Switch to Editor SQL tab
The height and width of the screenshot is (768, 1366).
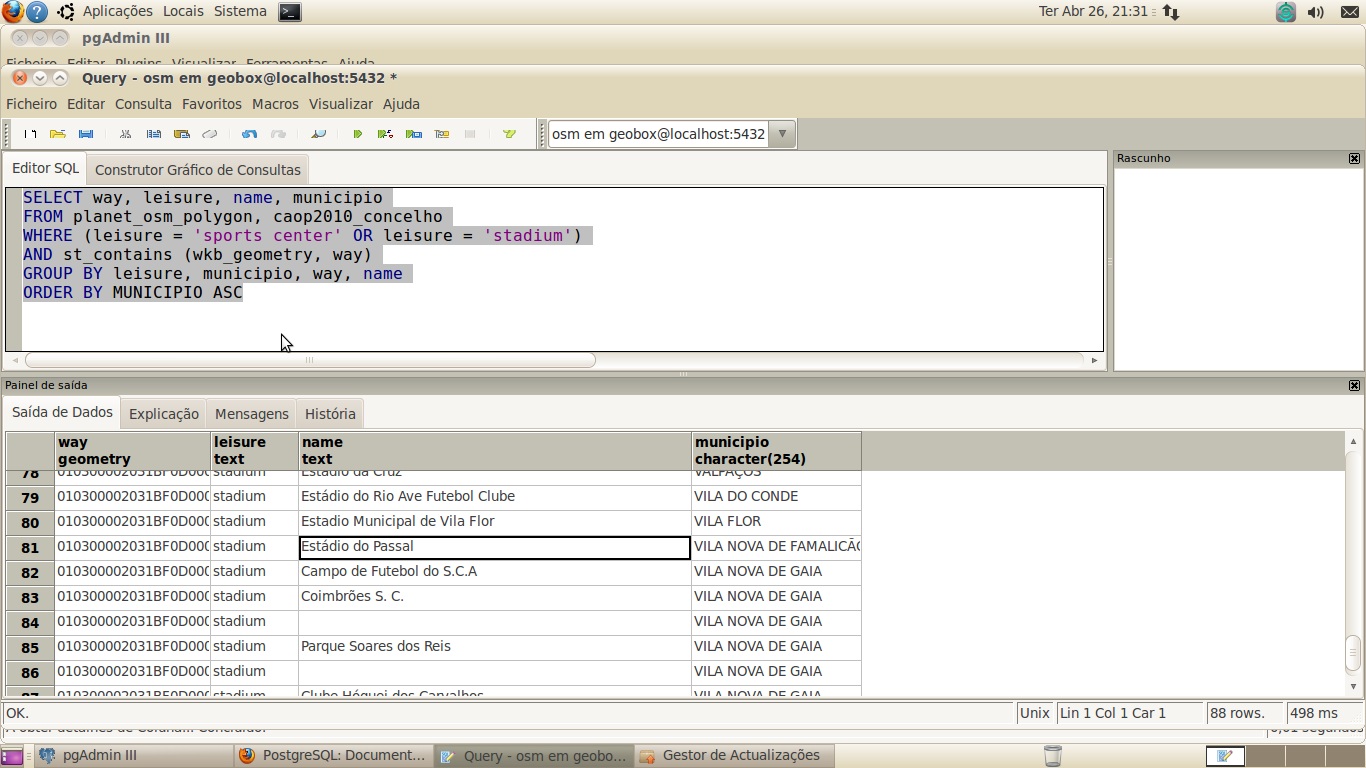tap(45, 168)
